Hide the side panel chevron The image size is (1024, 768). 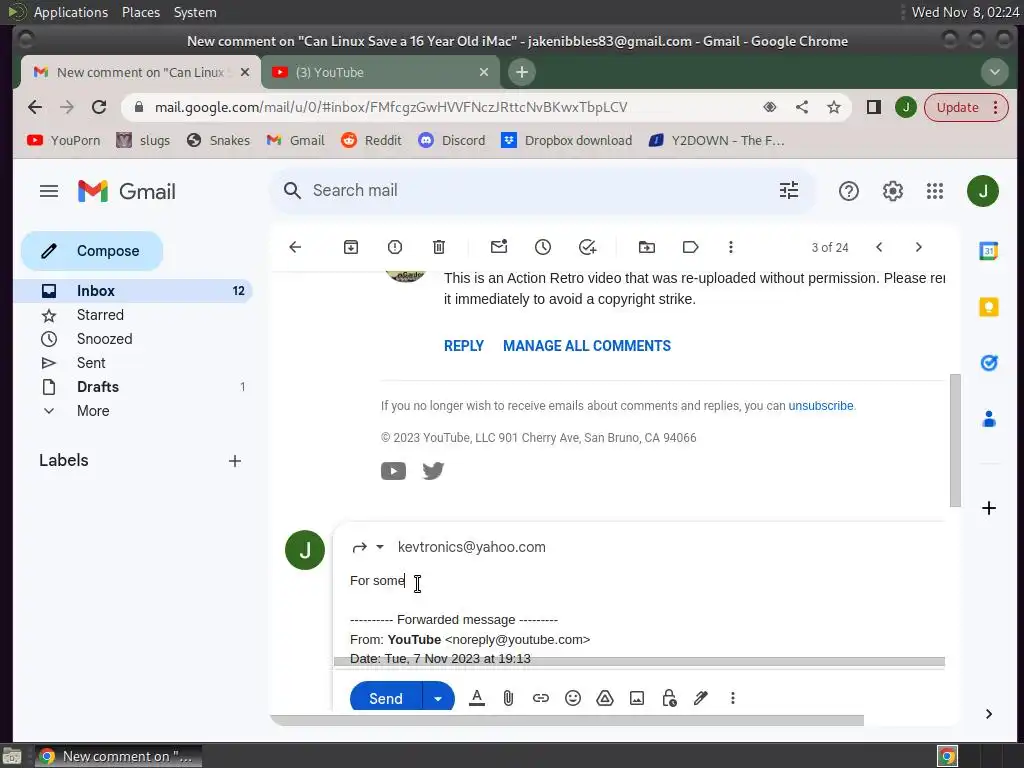click(x=989, y=714)
